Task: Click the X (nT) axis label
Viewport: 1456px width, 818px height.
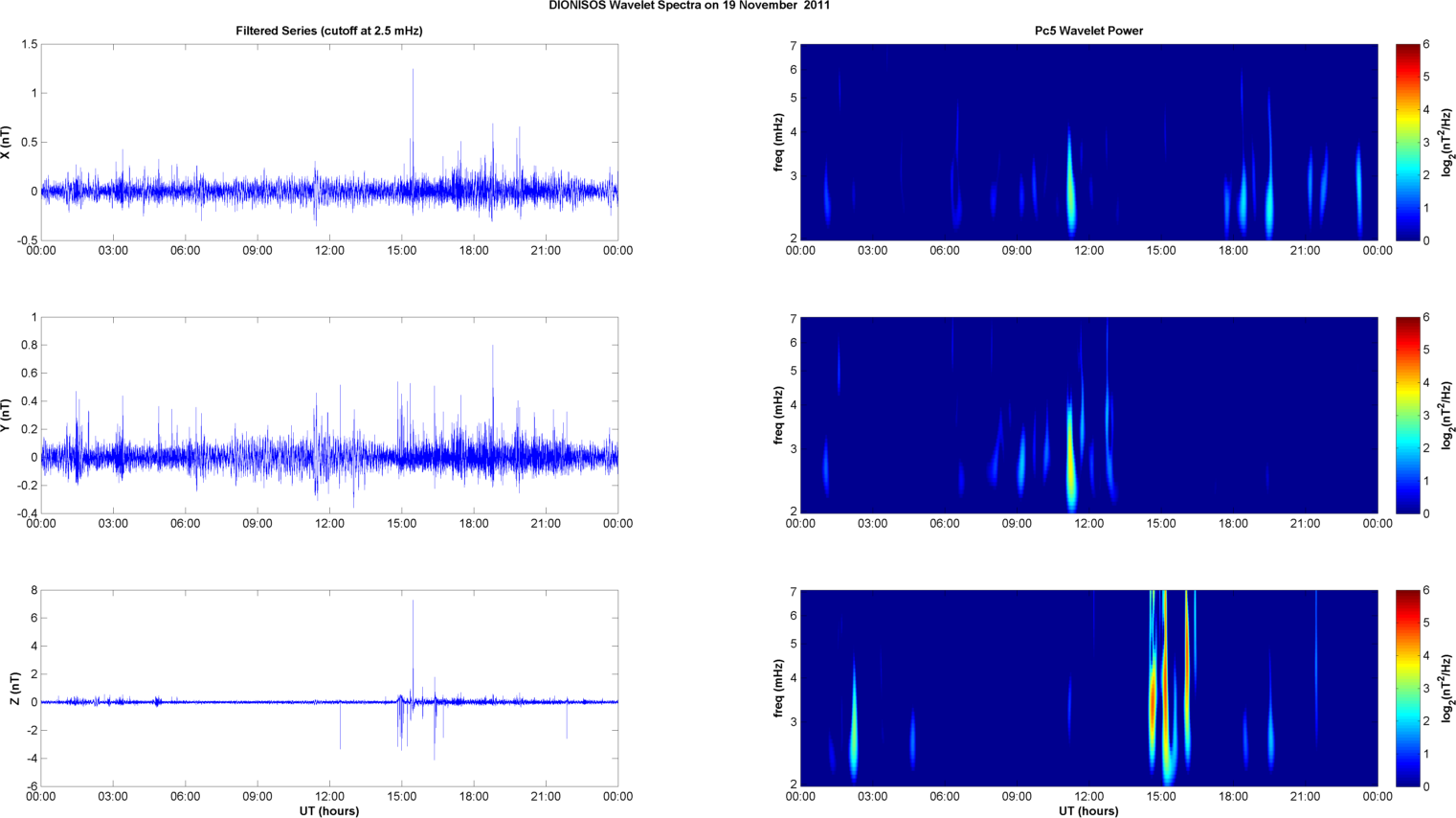Action: pos(6,142)
